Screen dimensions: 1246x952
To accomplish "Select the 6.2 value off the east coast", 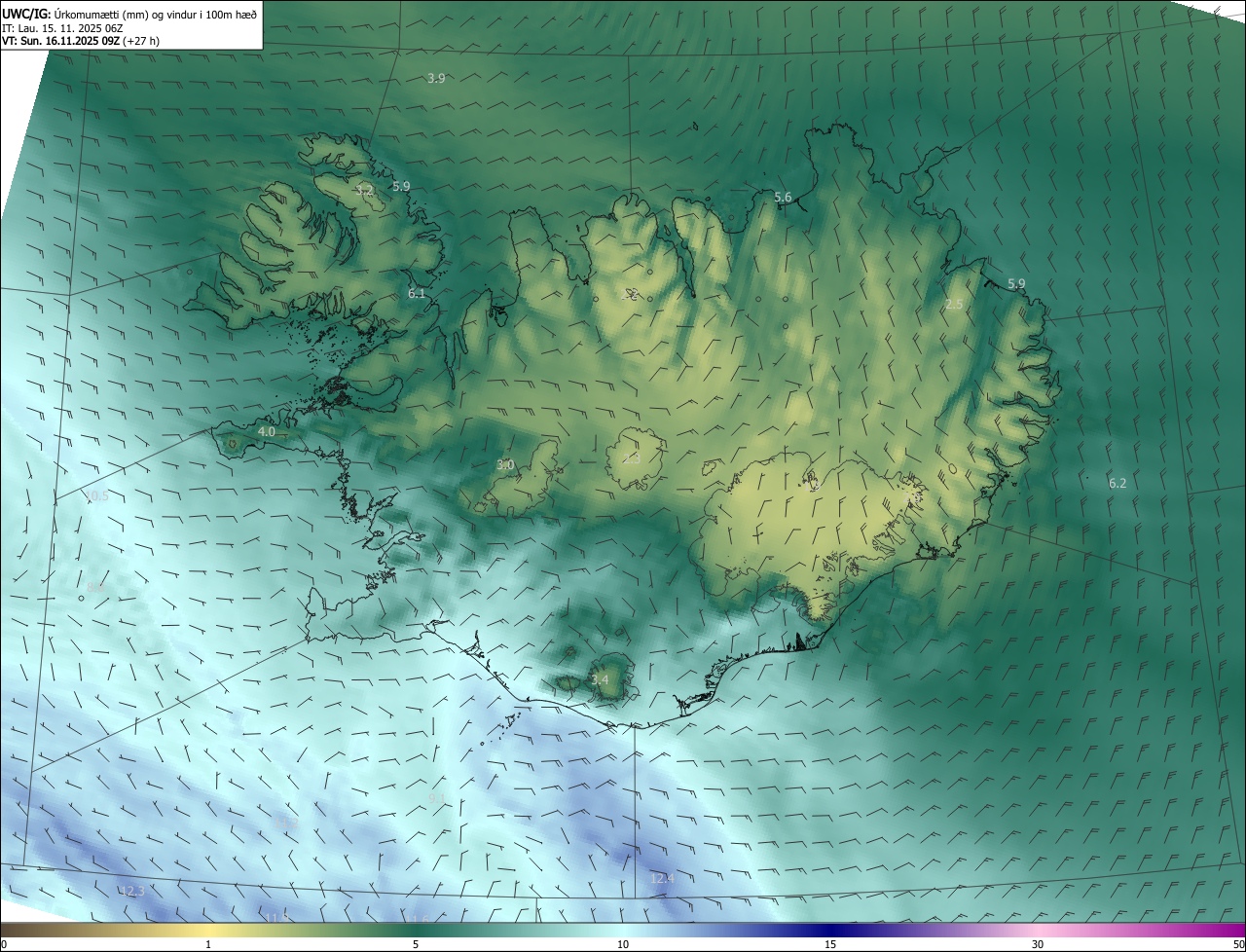I will pyautogui.click(x=1118, y=483).
